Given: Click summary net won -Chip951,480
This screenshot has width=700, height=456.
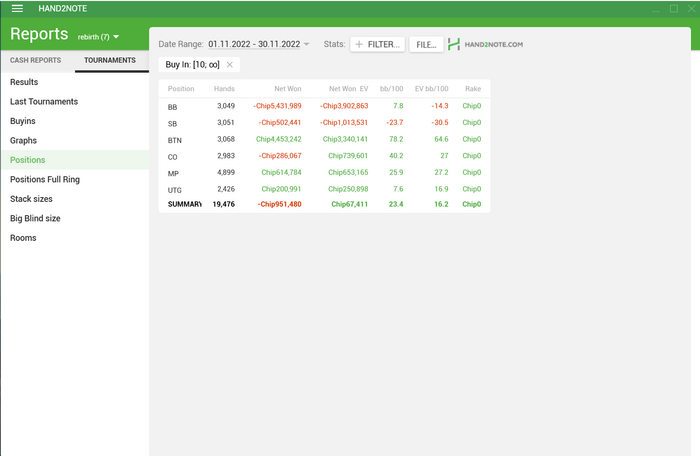Looking at the screenshot, I should 279,204.
